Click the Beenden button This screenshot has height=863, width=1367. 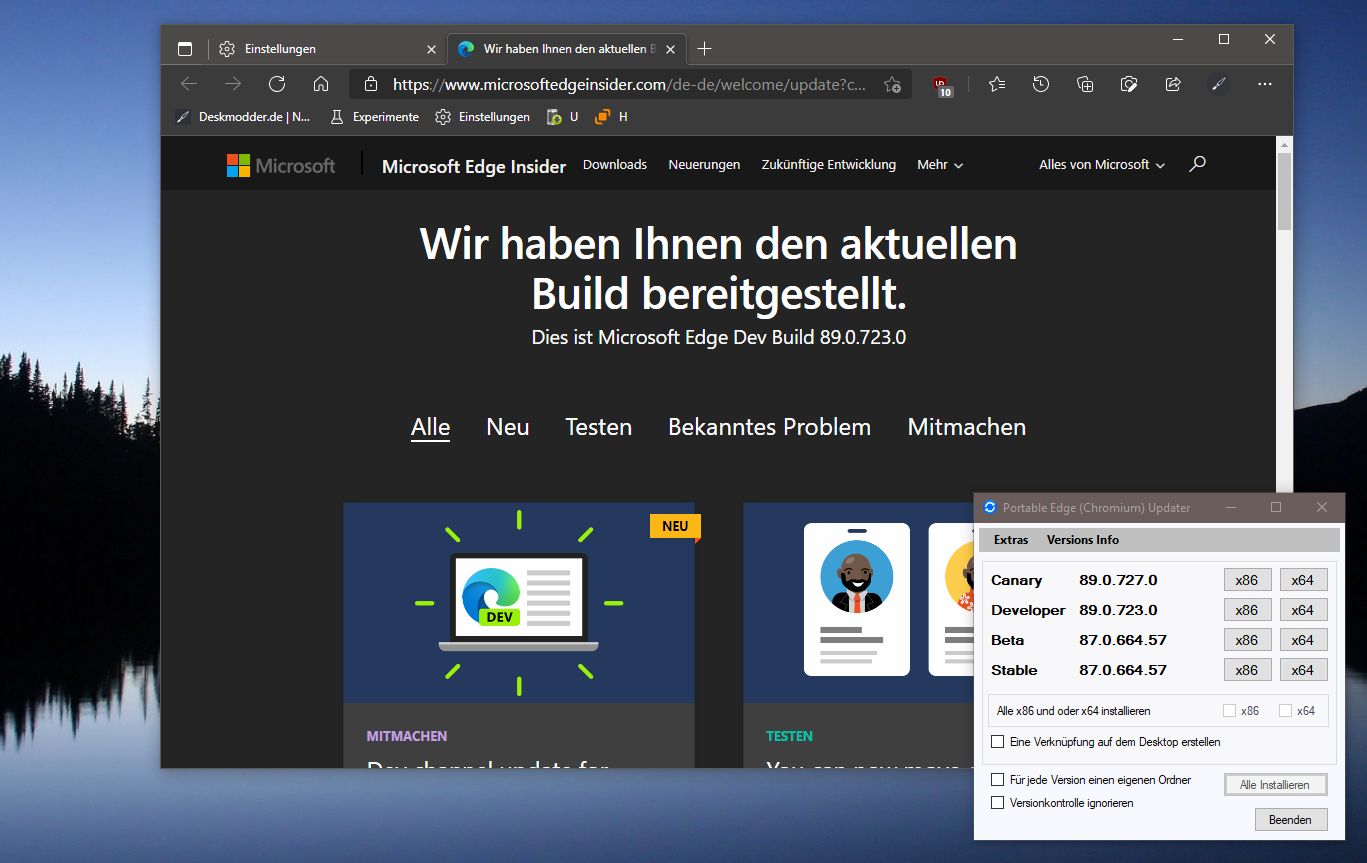pyautogui.click(x=1291, y=819)
